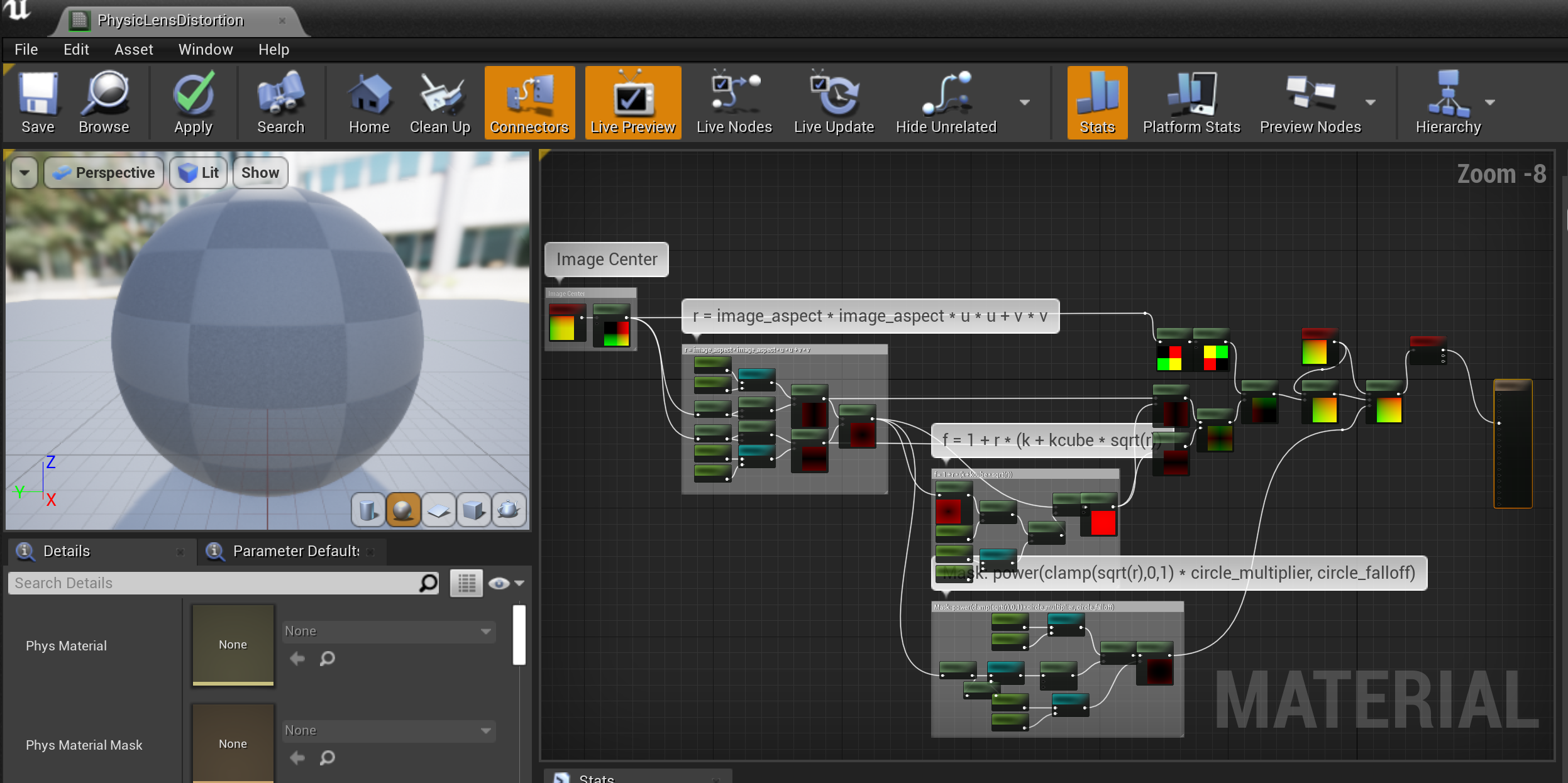Viewport: 1568px width, 783px height.
Task: Browse to this asset in Content Browser
Action: tap(104, 102)
